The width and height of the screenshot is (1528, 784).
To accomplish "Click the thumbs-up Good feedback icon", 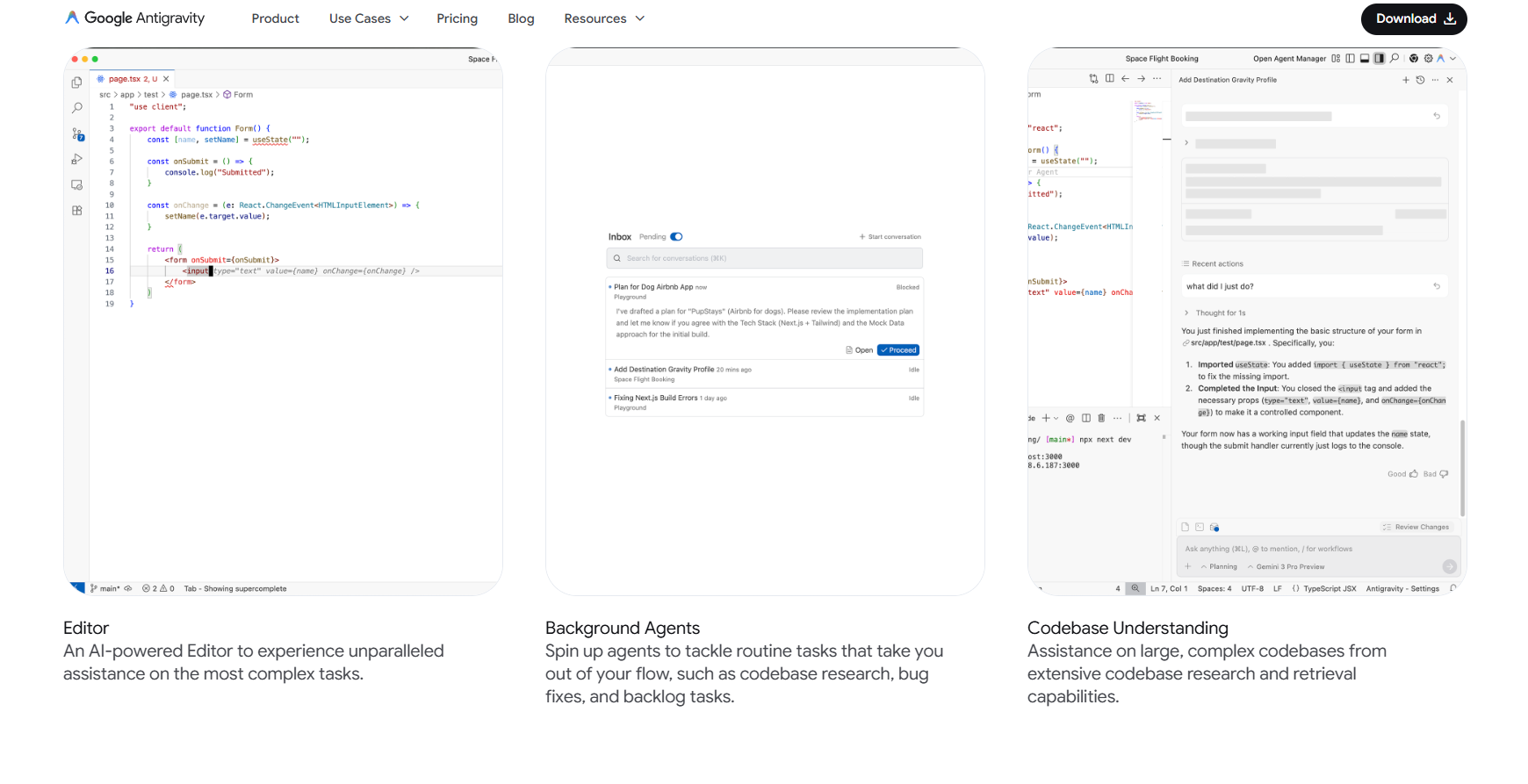I will pyautogui.click(x=1414, y=474).
